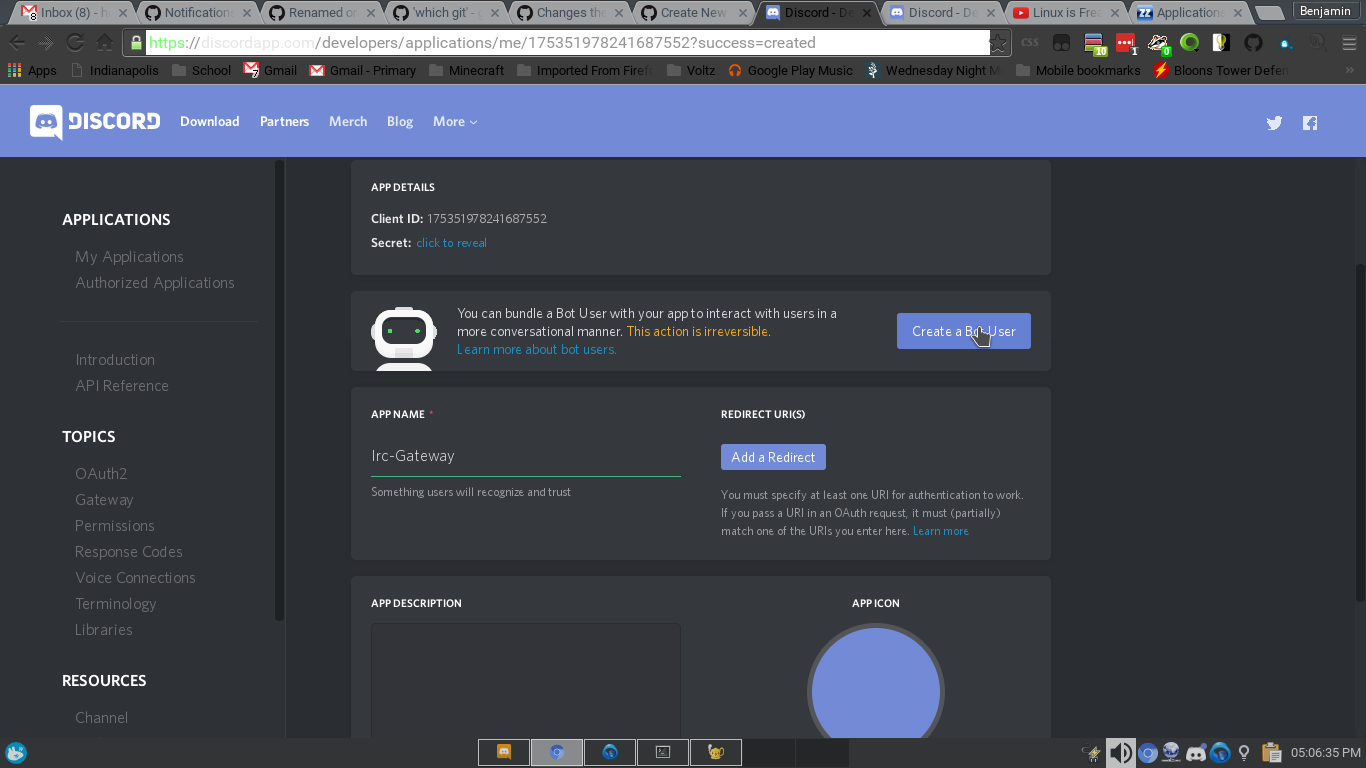
Task: Open the Privacy Badger extension icon
Action: point(1158,43)
